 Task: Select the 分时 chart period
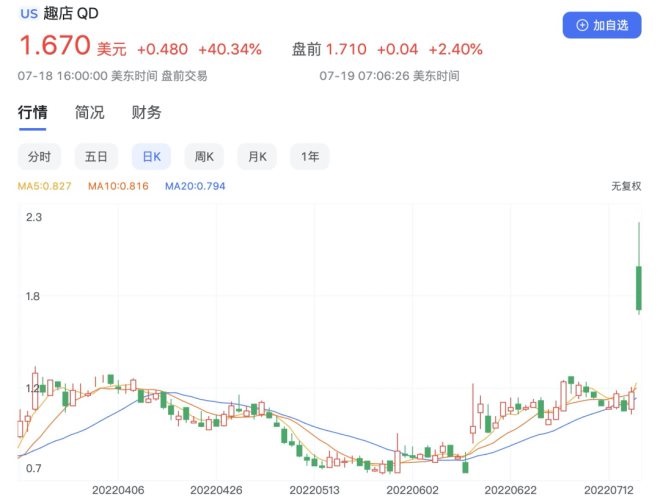click(x=40, y=156)
